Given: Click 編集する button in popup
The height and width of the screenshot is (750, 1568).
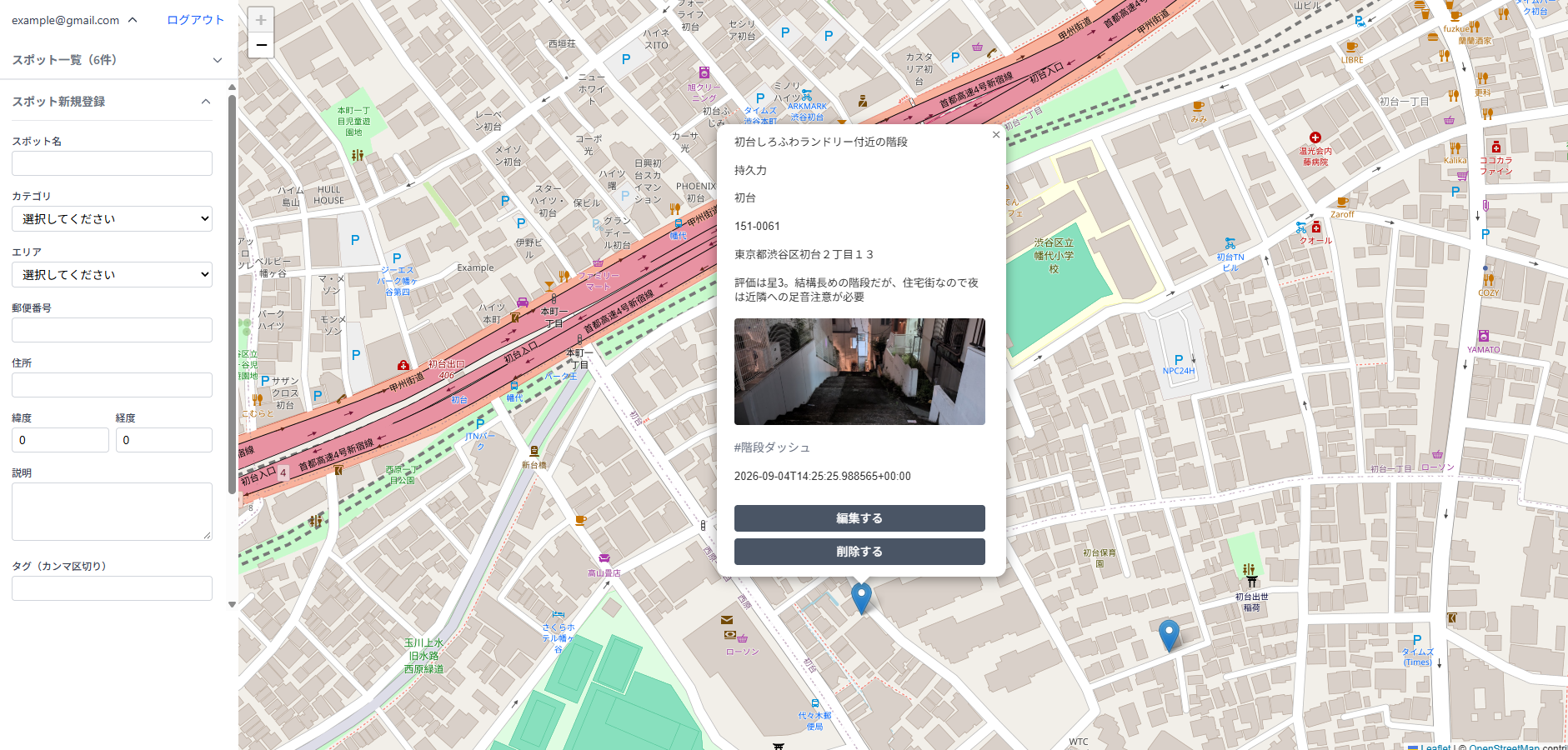Looking at the screenshot, I should (x=859, y=518).
